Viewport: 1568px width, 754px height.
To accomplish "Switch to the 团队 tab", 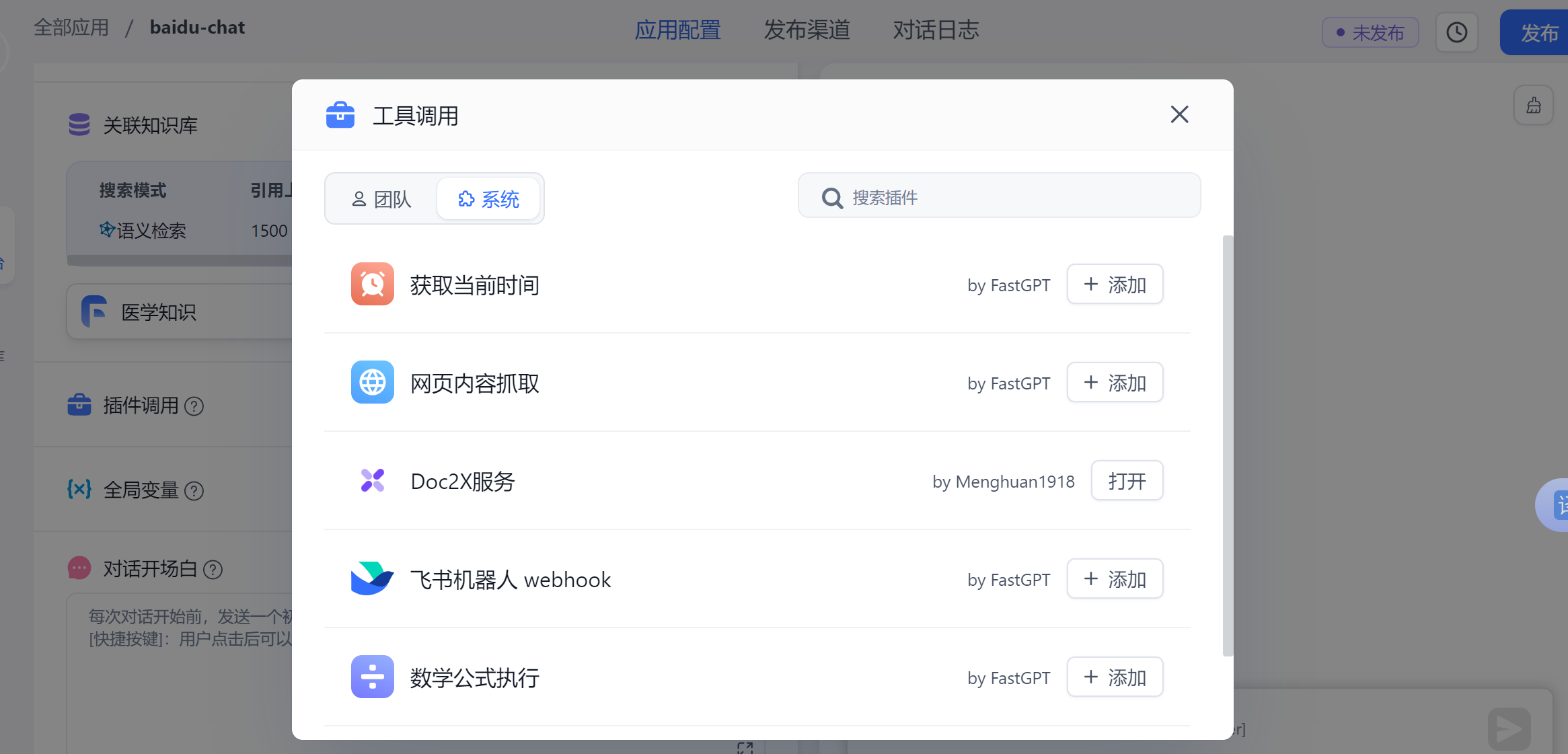I will [x=381, y=199].
